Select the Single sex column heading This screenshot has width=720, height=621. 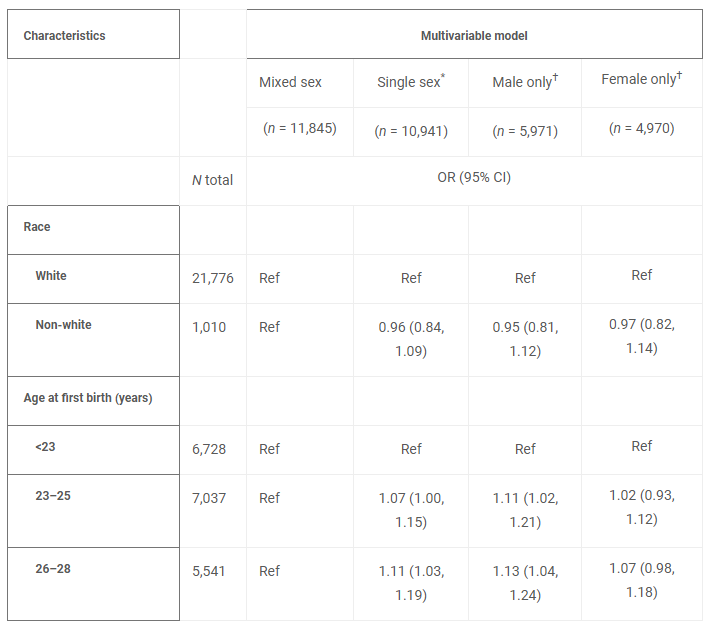410,82
